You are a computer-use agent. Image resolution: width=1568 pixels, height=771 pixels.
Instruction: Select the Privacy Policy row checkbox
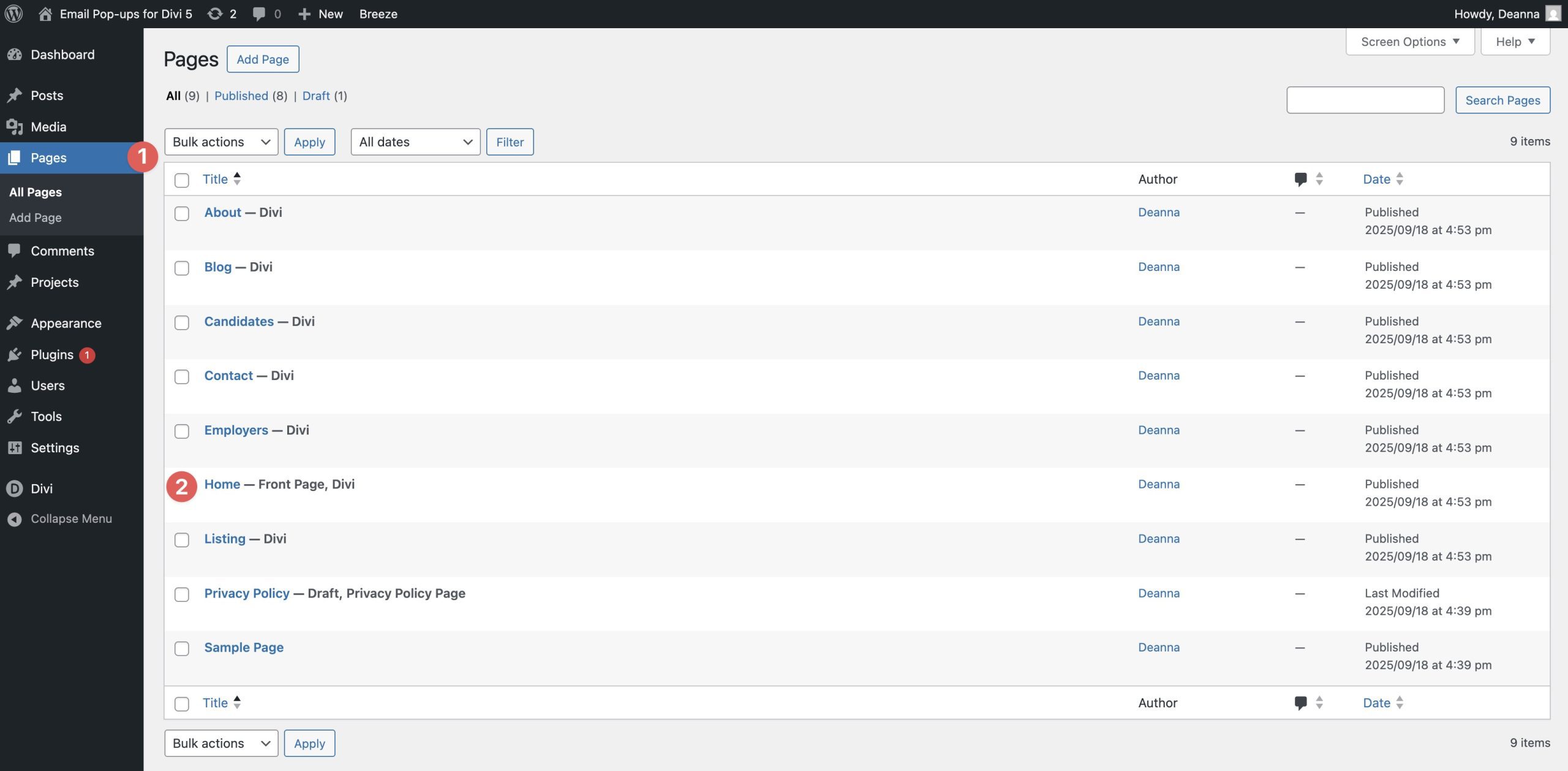[x=182, y=594]
